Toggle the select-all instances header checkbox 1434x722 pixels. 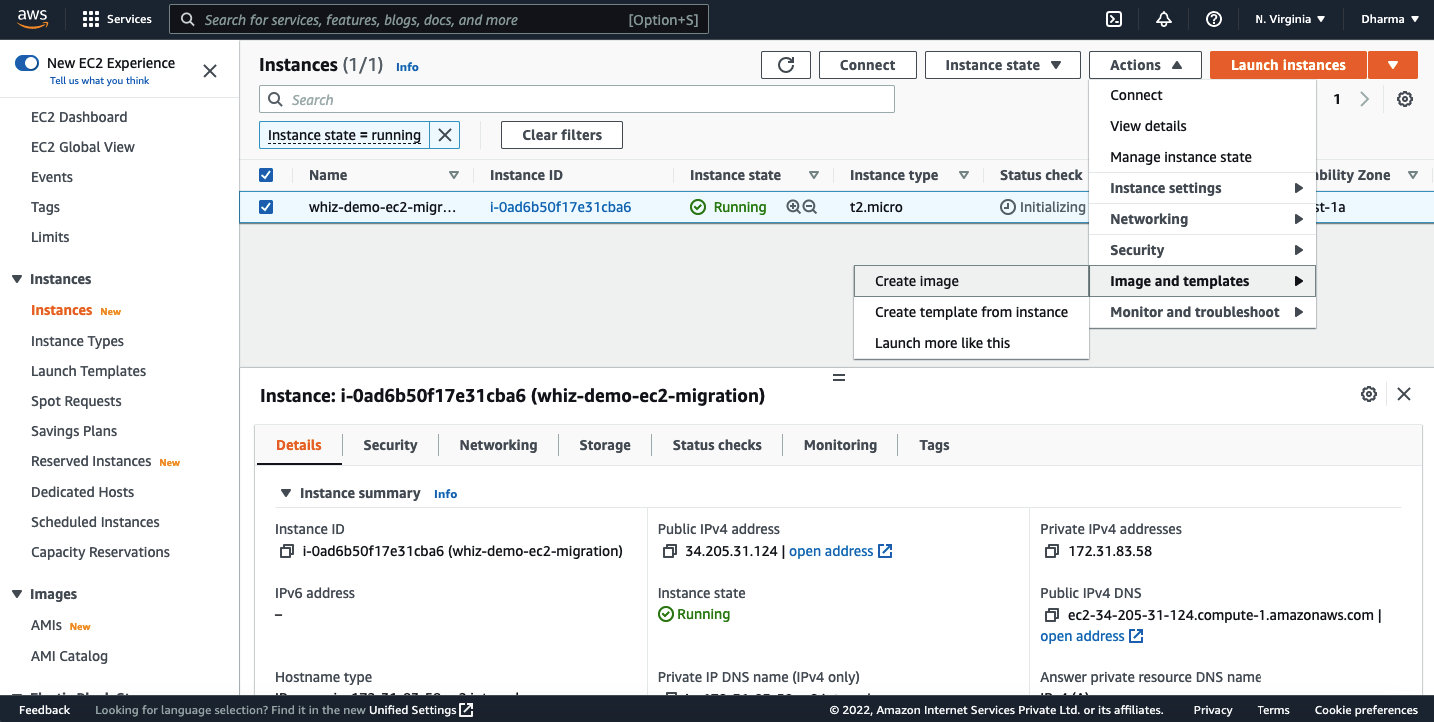click(x=266, y=175)
